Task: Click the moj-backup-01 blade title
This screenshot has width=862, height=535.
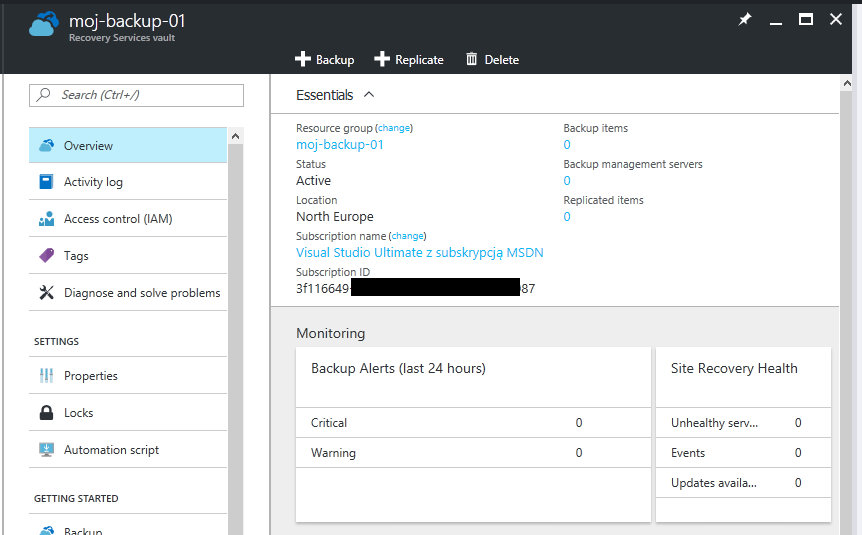Action: (127, 21)
